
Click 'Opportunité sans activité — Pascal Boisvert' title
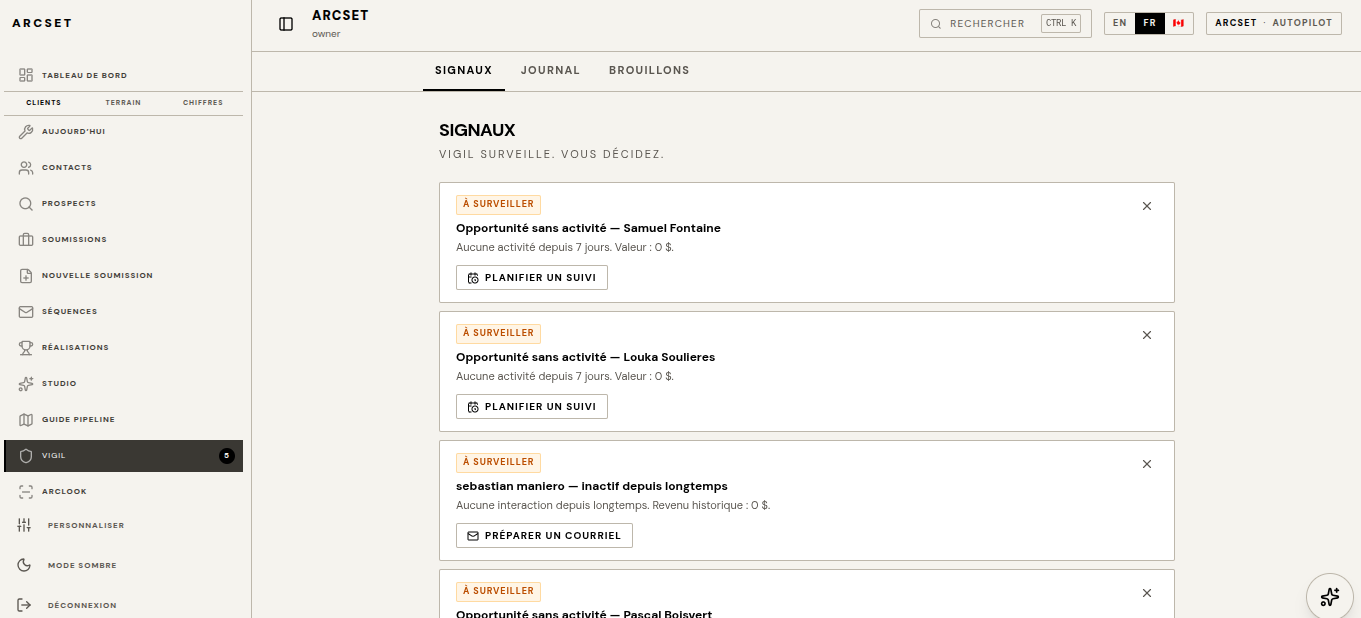pyautogui.click(x=584, y=614)
